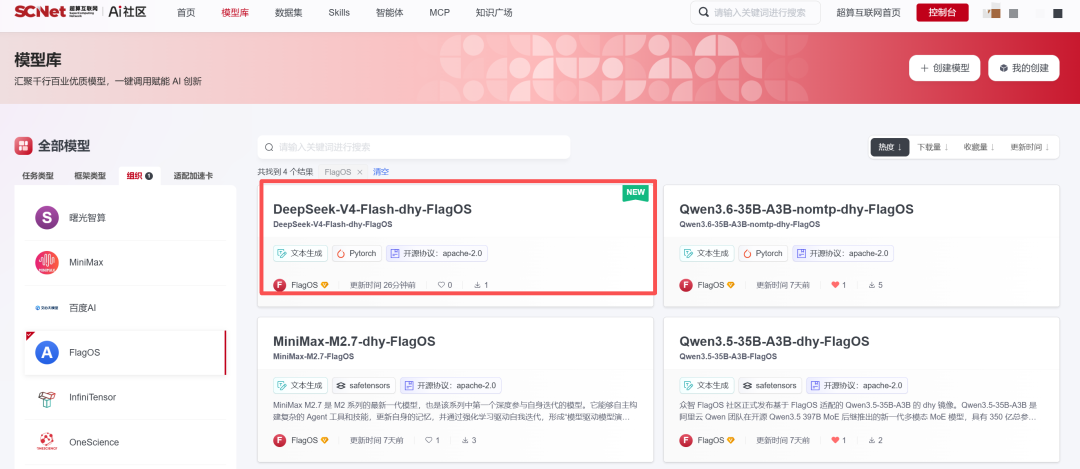Click the red heart on the Qwen3.5-35B-A3B card
This screenshot has height=469, width=1080.
835,440
